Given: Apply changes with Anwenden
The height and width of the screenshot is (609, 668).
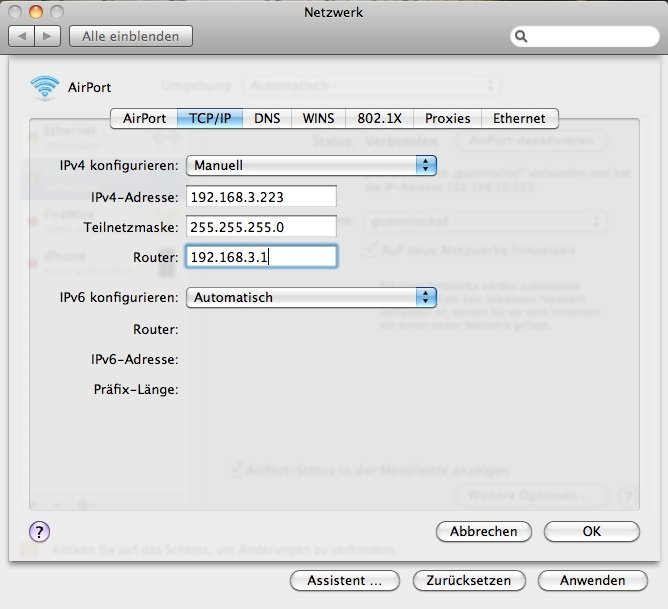Looking at the screenshot, I should (593, 580).
